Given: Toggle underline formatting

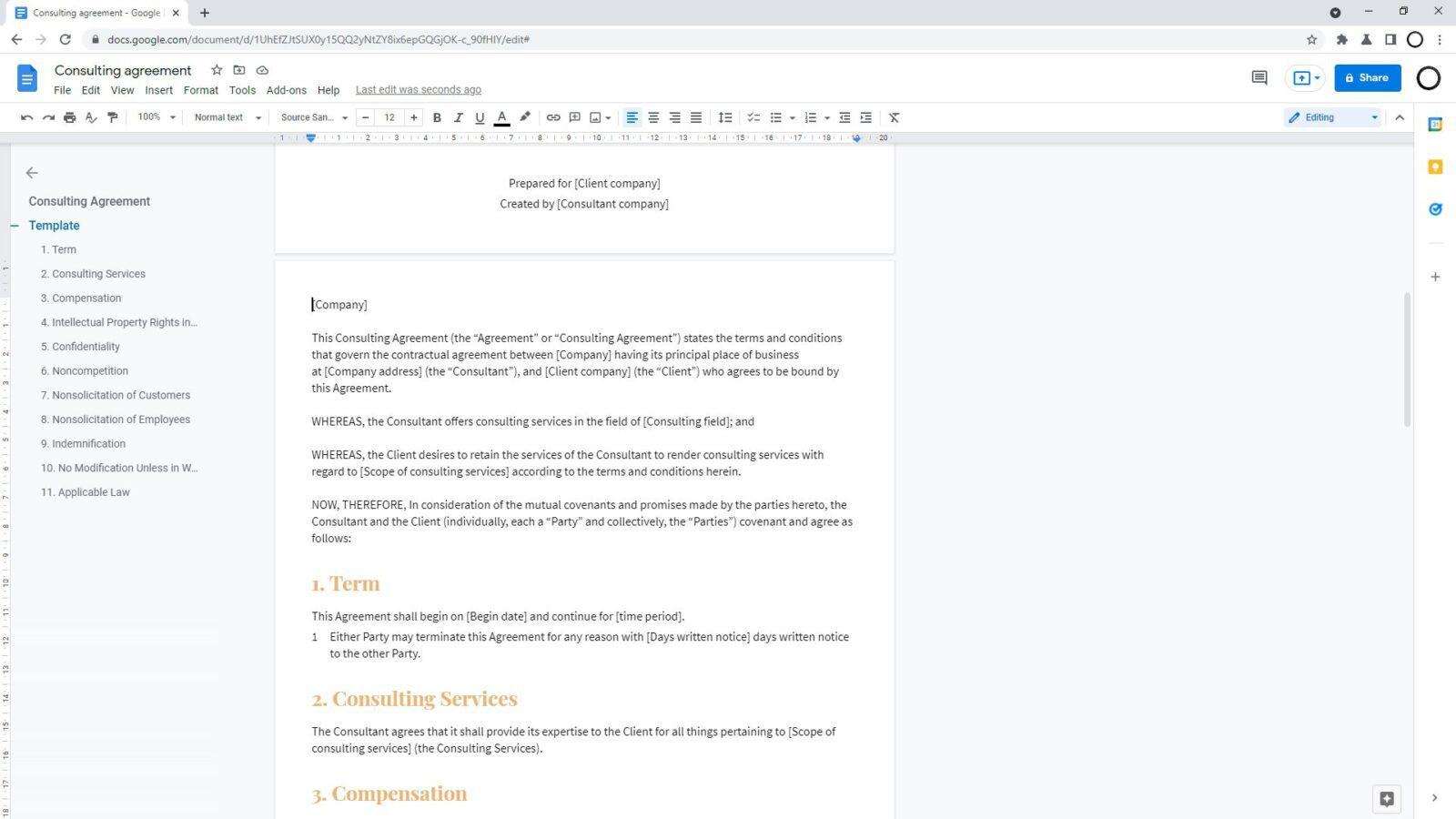Looking at the screenshot, I should 480,116.
